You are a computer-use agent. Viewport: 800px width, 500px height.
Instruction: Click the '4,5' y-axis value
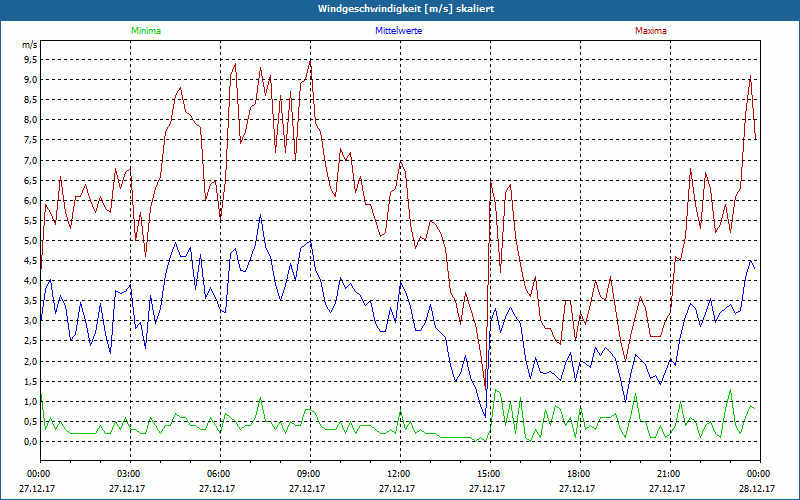31,261
